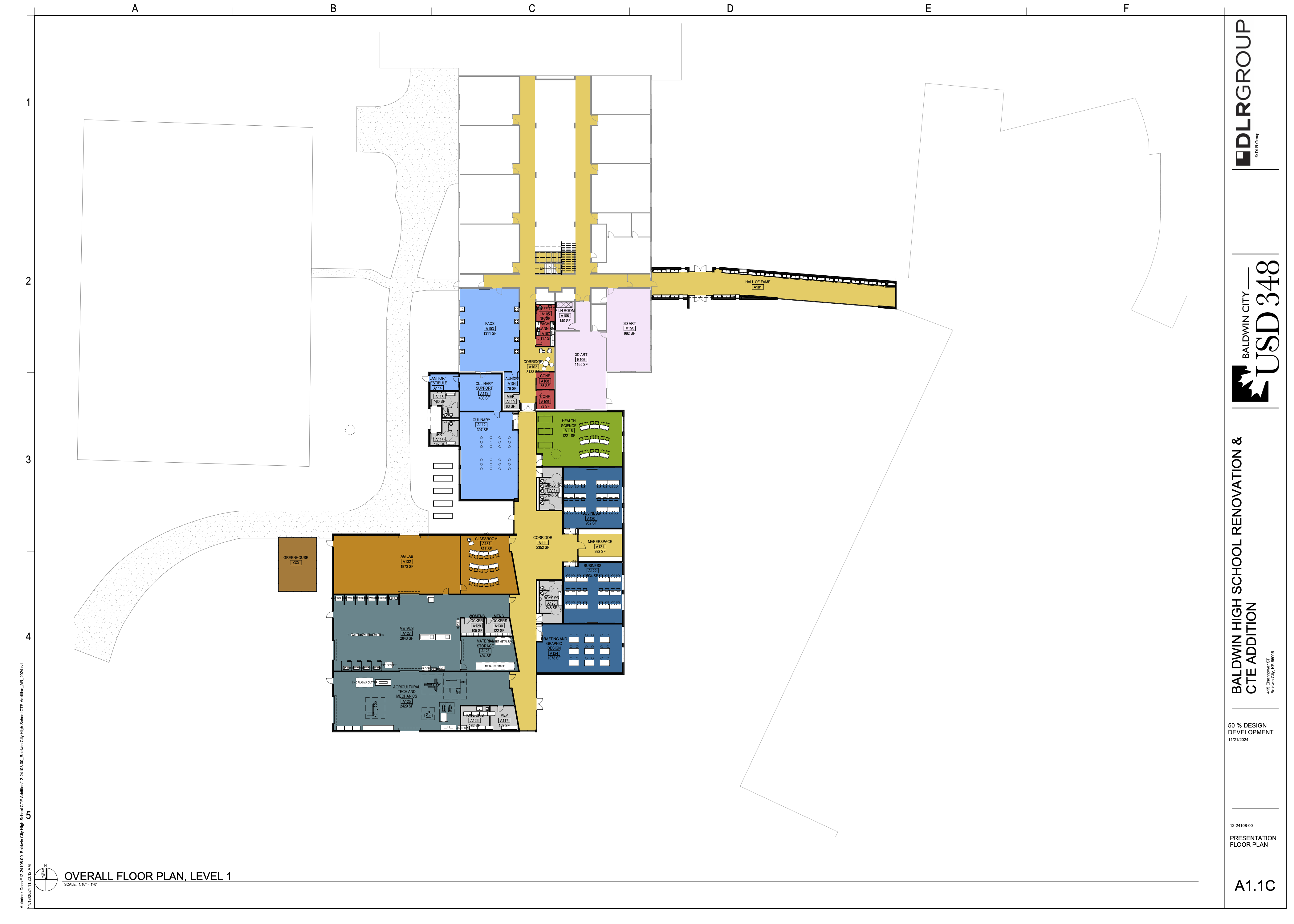Screen dimensions: 1294x924
Task: Select the METALS A127 room label
Action: click(406, 633)
